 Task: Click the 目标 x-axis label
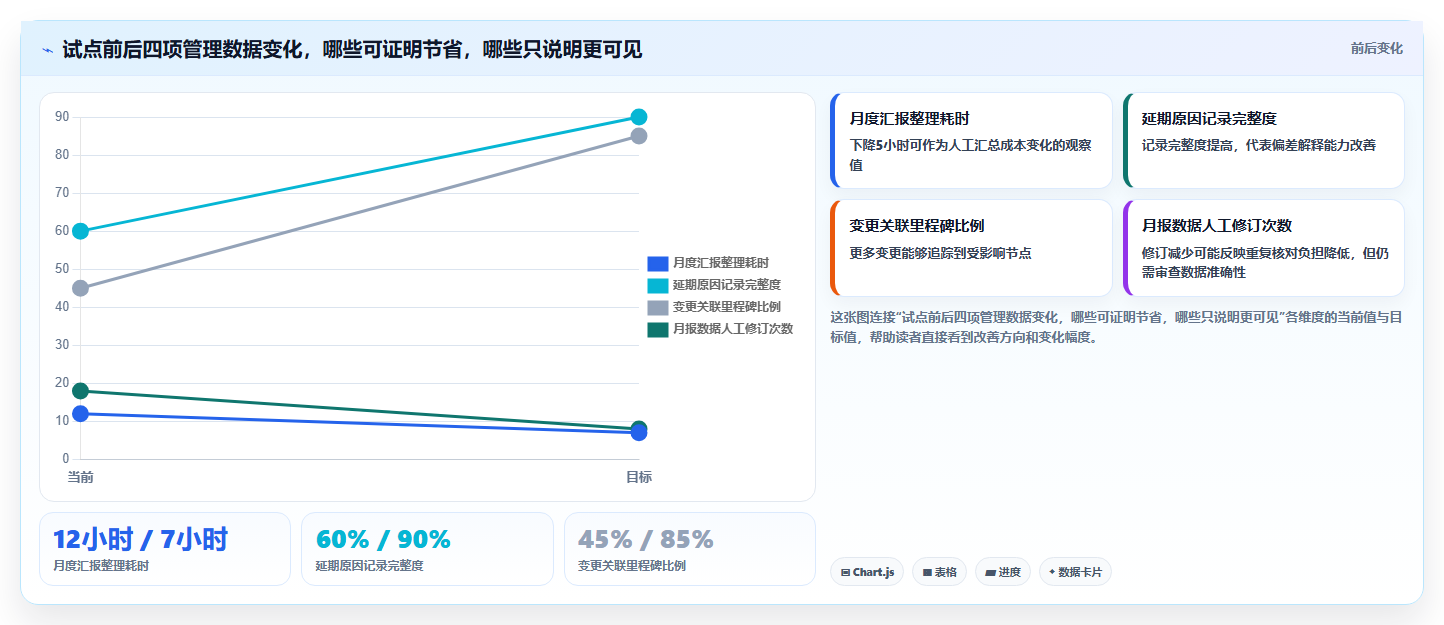(639, 477)
